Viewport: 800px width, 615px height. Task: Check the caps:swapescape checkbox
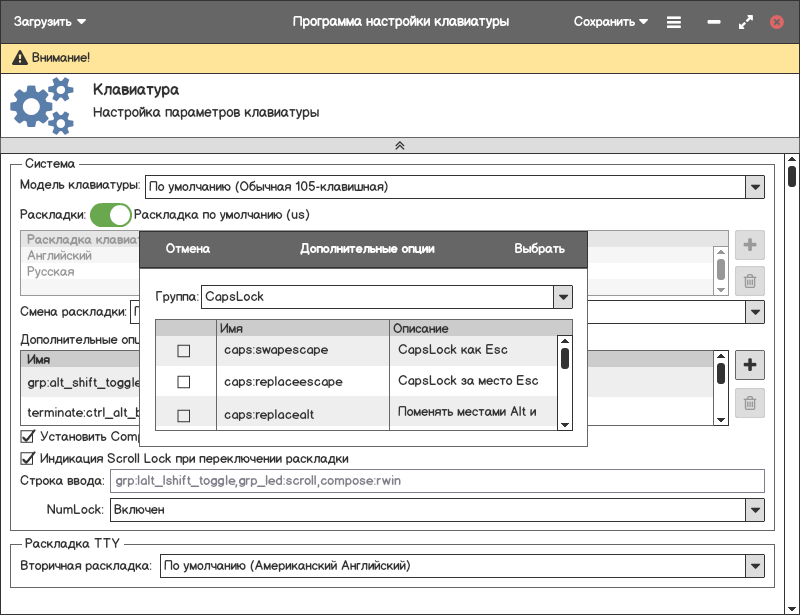click(183, 351)
